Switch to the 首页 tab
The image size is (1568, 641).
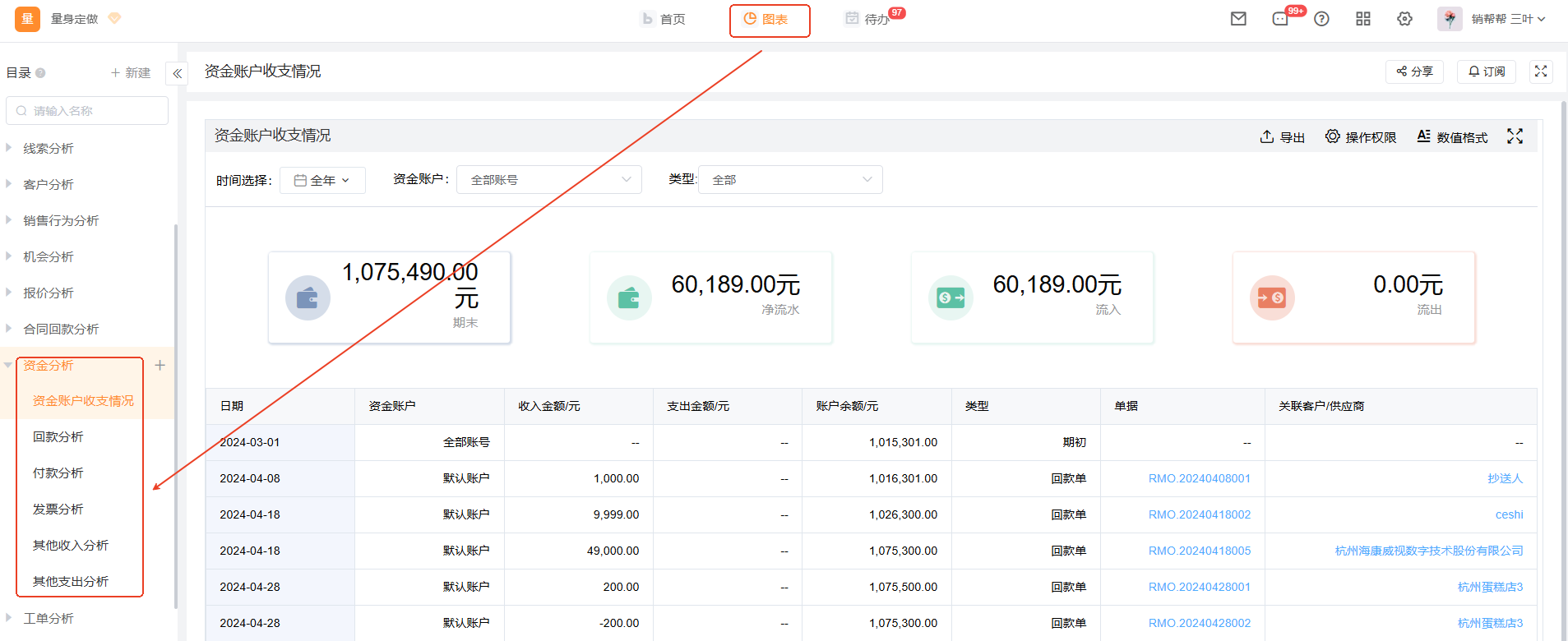click(x=664, y=19)
